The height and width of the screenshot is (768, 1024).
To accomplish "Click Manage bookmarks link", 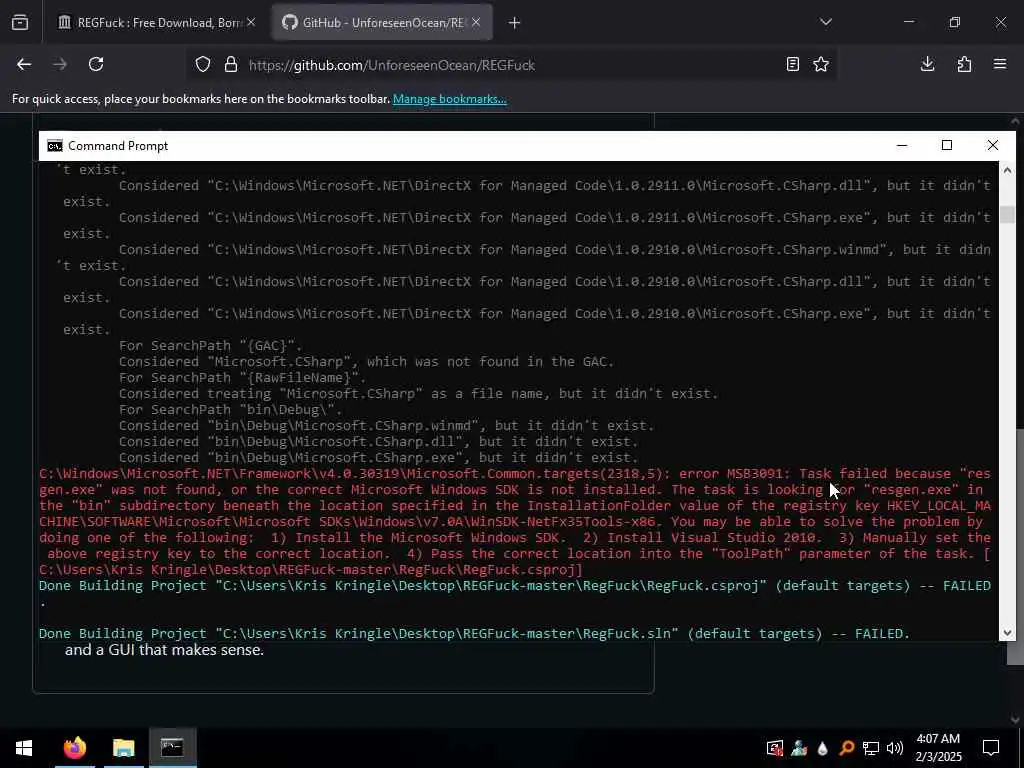I will [x=449, y=99].
